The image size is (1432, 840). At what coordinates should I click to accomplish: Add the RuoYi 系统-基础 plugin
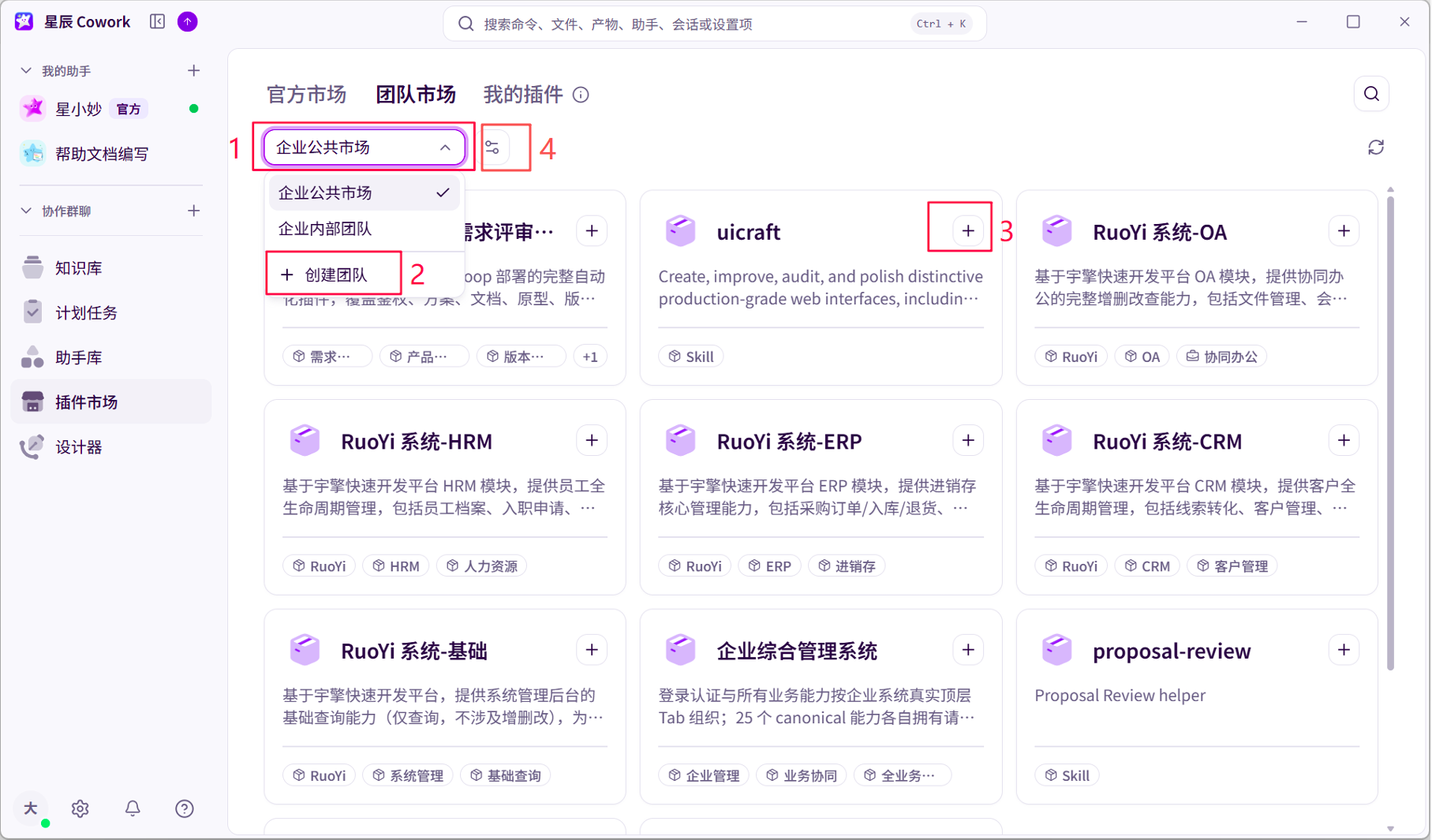click(592, 650)
